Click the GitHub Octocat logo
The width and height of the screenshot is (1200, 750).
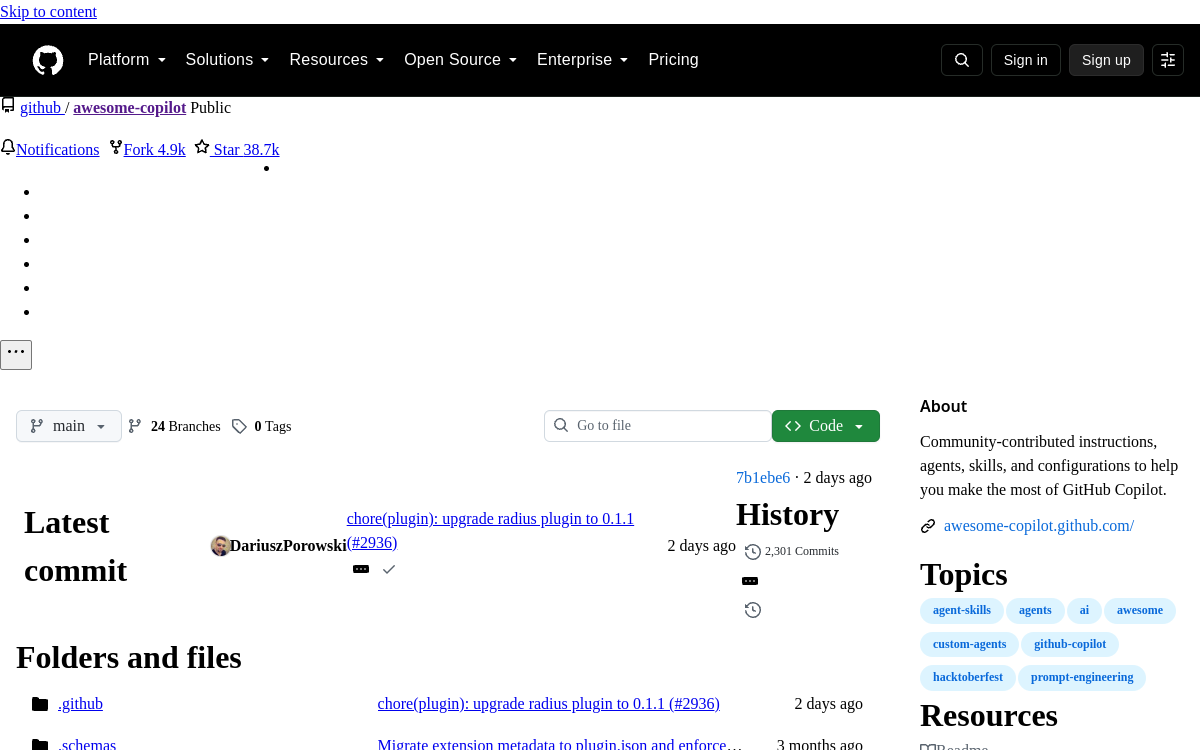(48, 60)
